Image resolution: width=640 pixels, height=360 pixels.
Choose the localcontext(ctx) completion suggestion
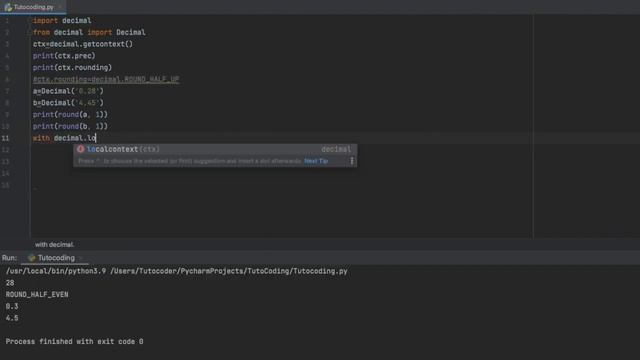tap(215, 149)
